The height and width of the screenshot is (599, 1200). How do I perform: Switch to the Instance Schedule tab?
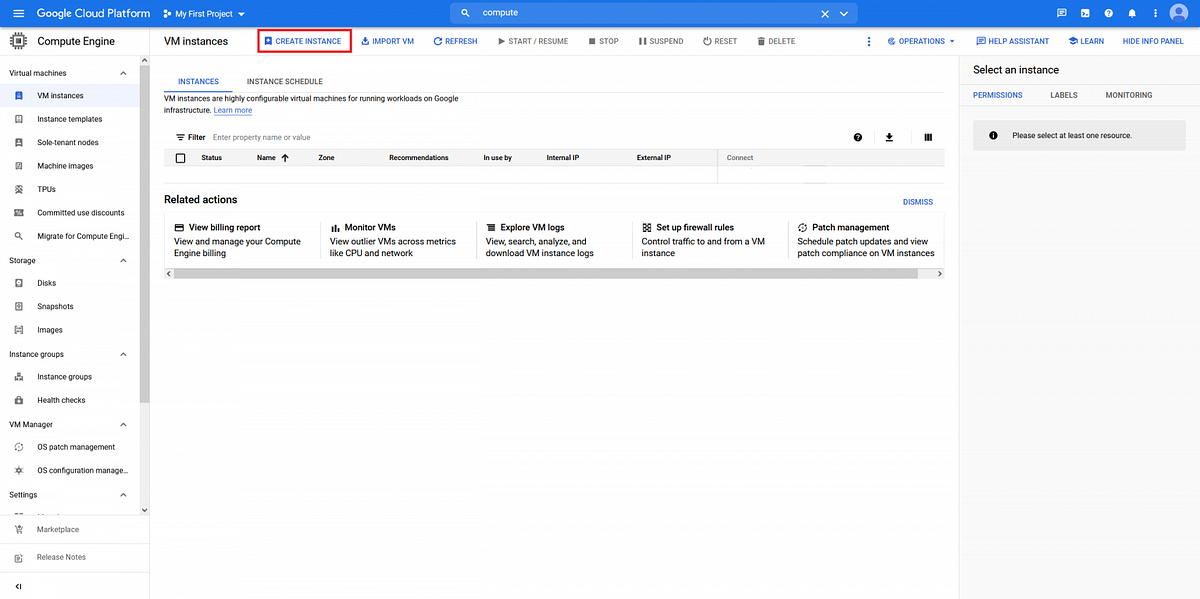283,81
